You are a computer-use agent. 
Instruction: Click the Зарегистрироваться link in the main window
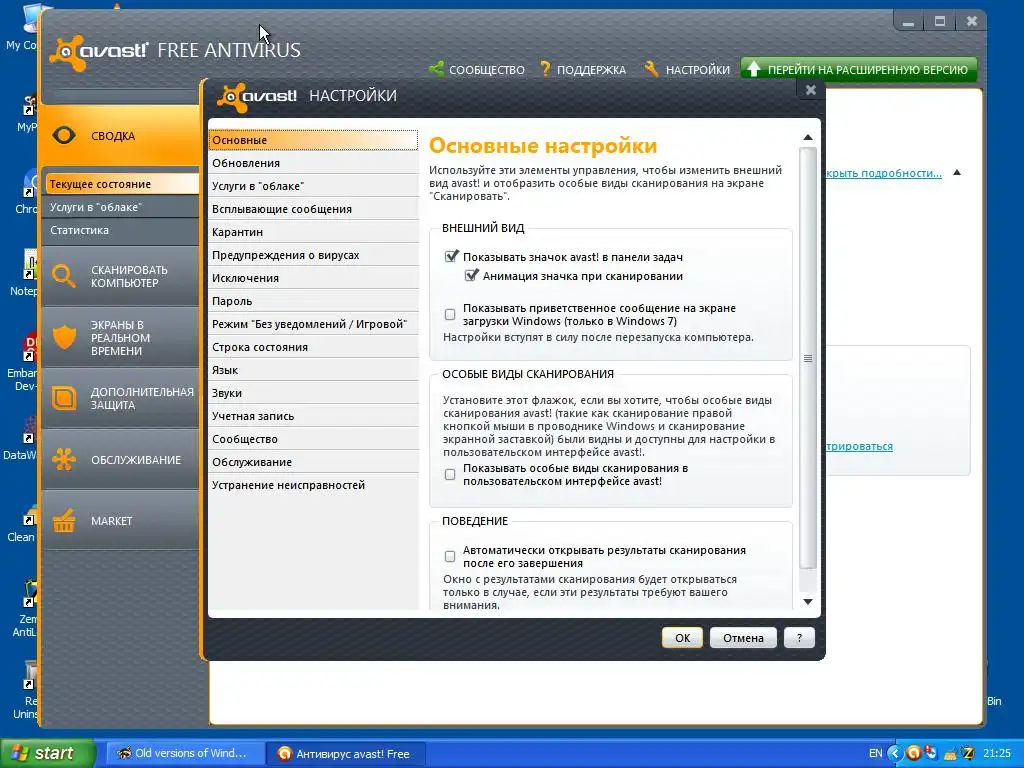pos(859,446)
